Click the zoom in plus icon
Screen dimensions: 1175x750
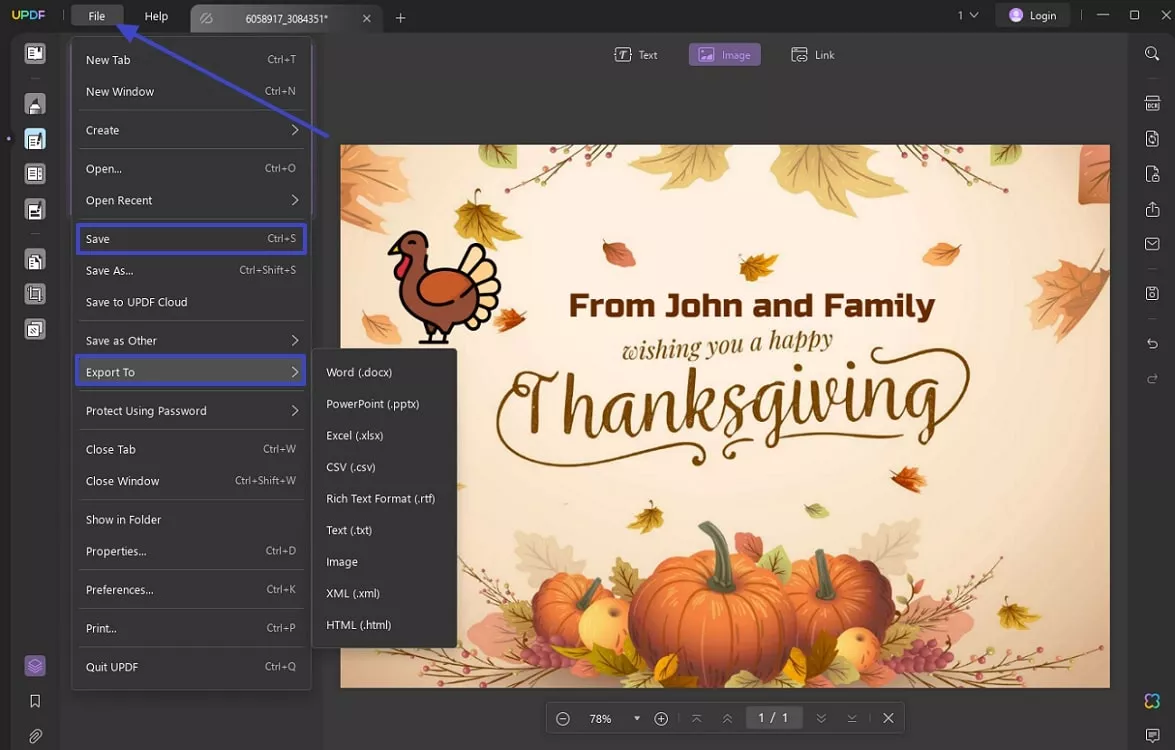point(661,718)
